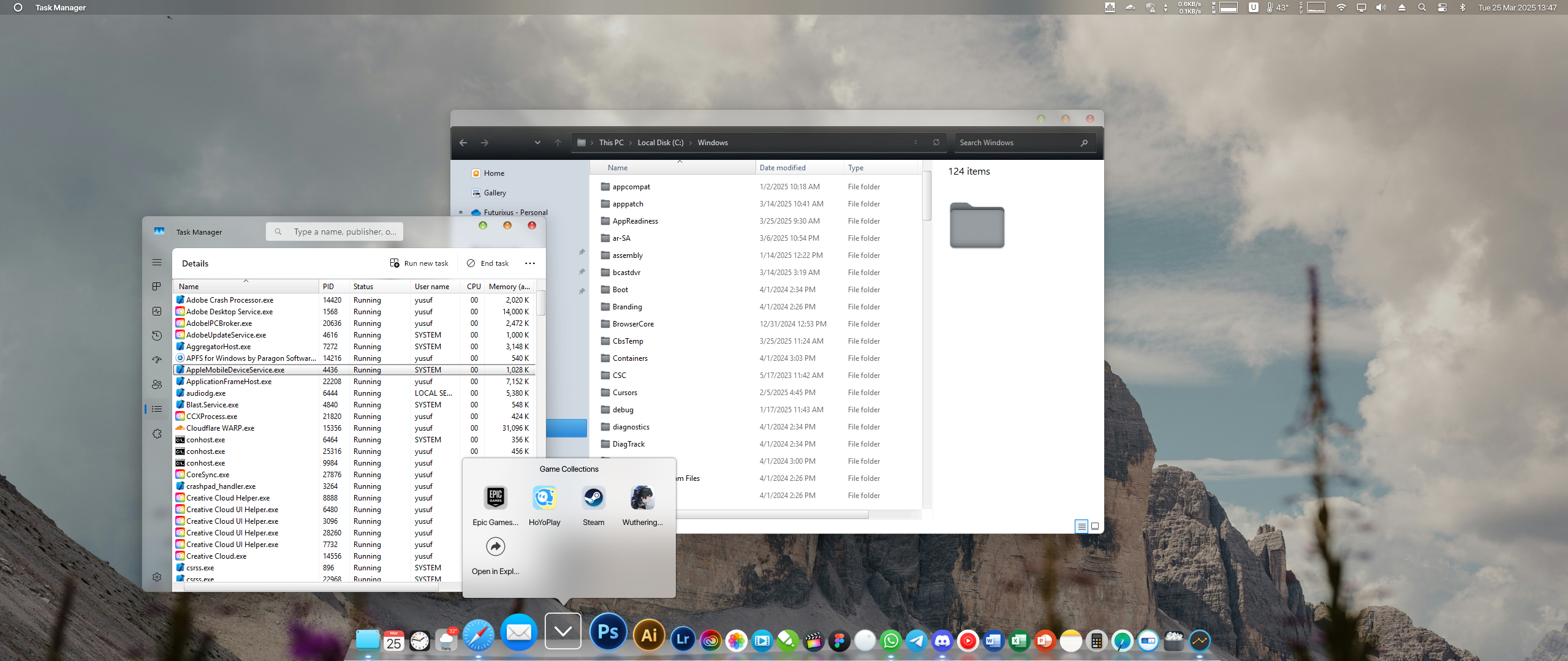Click This PC in Explorer breadcrumb
Viewport: 1568px width, 661px height.
click(611, 143)
